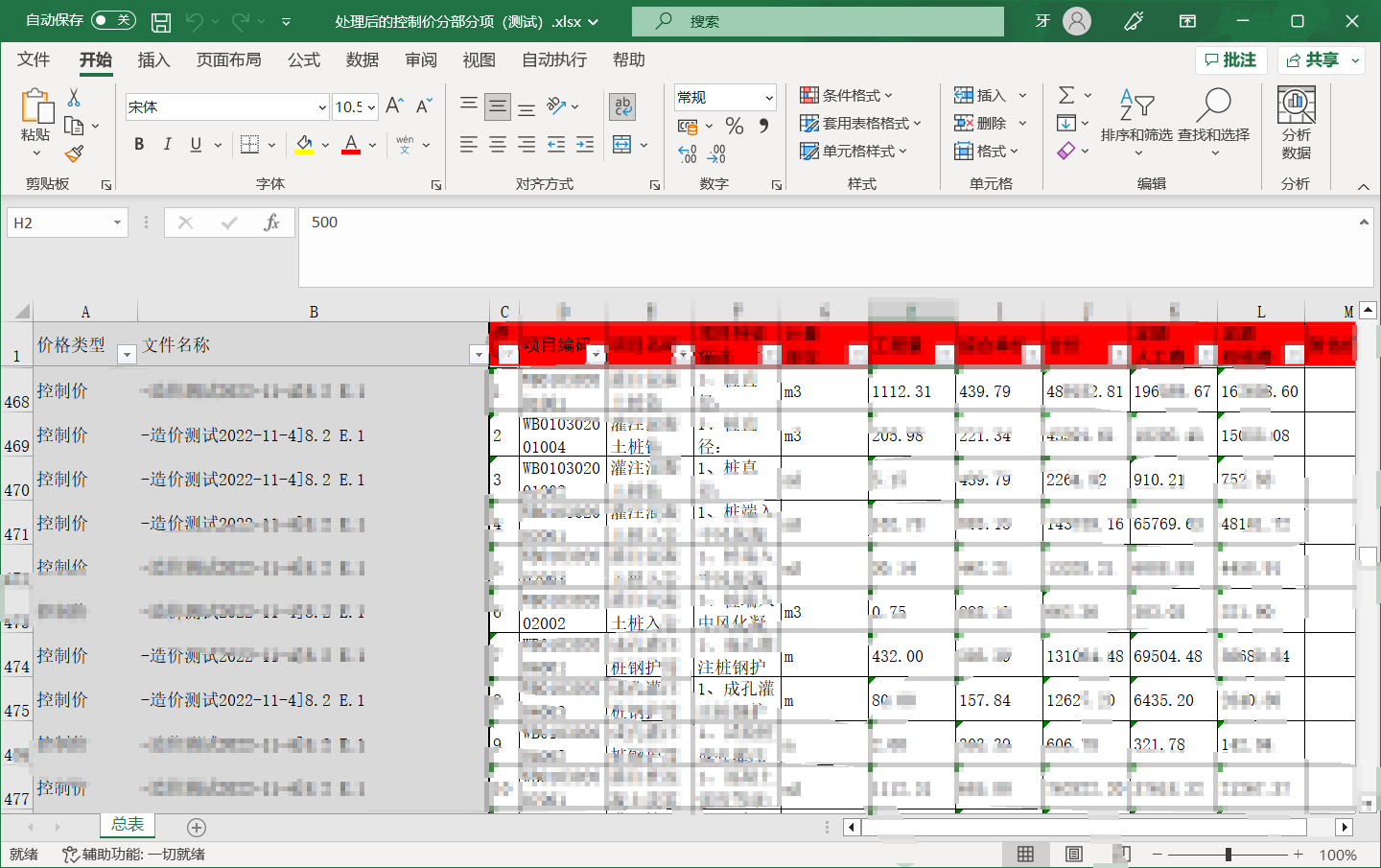Toggle Italic formatting

(168, 144)
